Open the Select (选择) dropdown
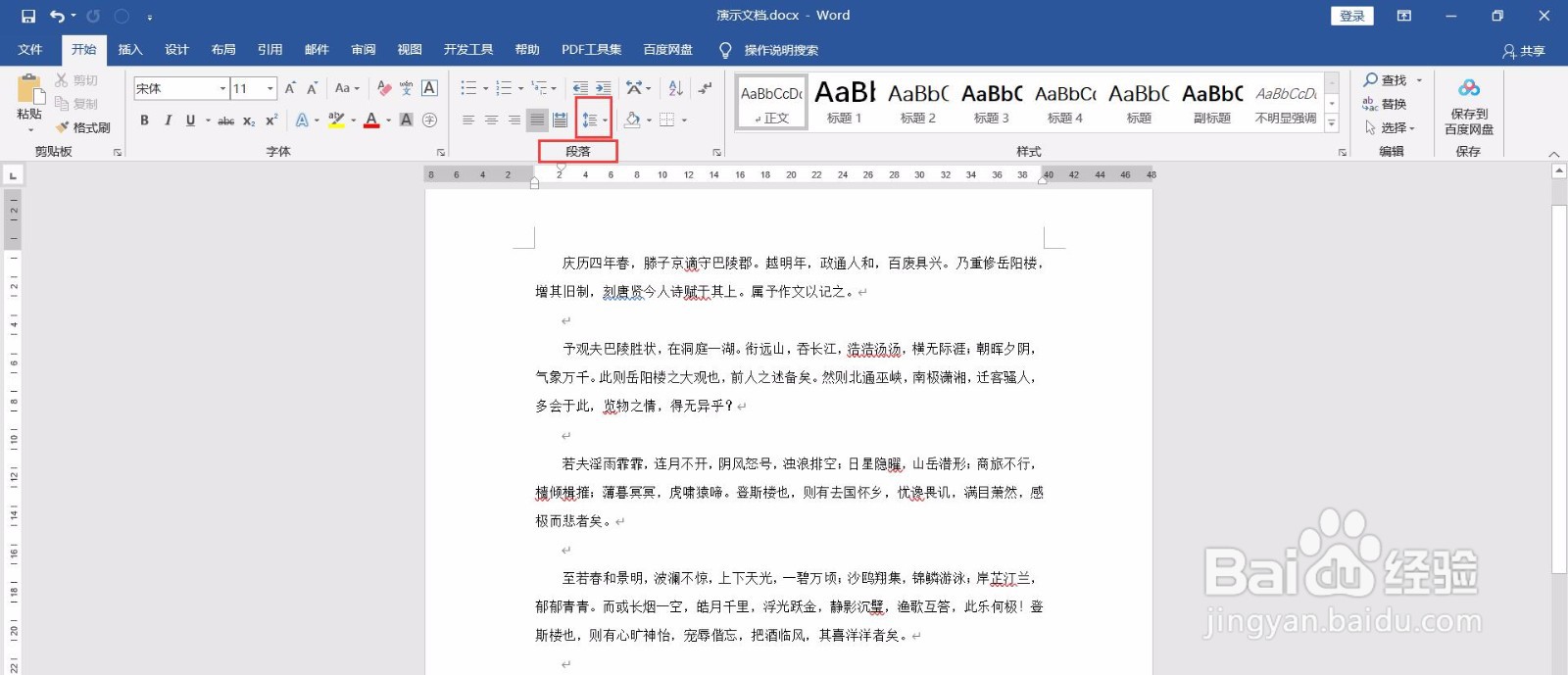 [1391, 127]
